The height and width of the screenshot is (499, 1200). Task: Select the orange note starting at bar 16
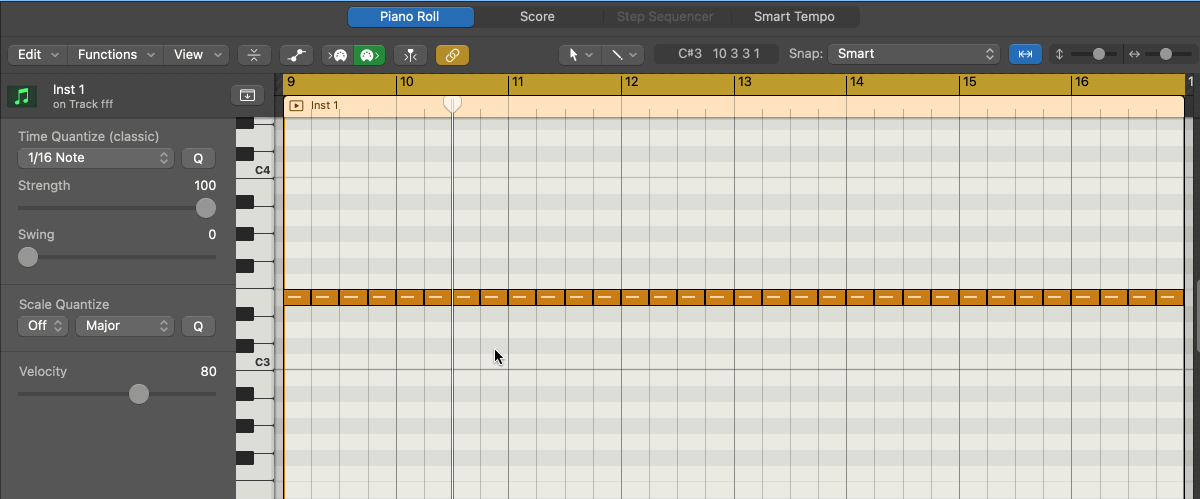pyautogui.click(x=1086, y=298)
